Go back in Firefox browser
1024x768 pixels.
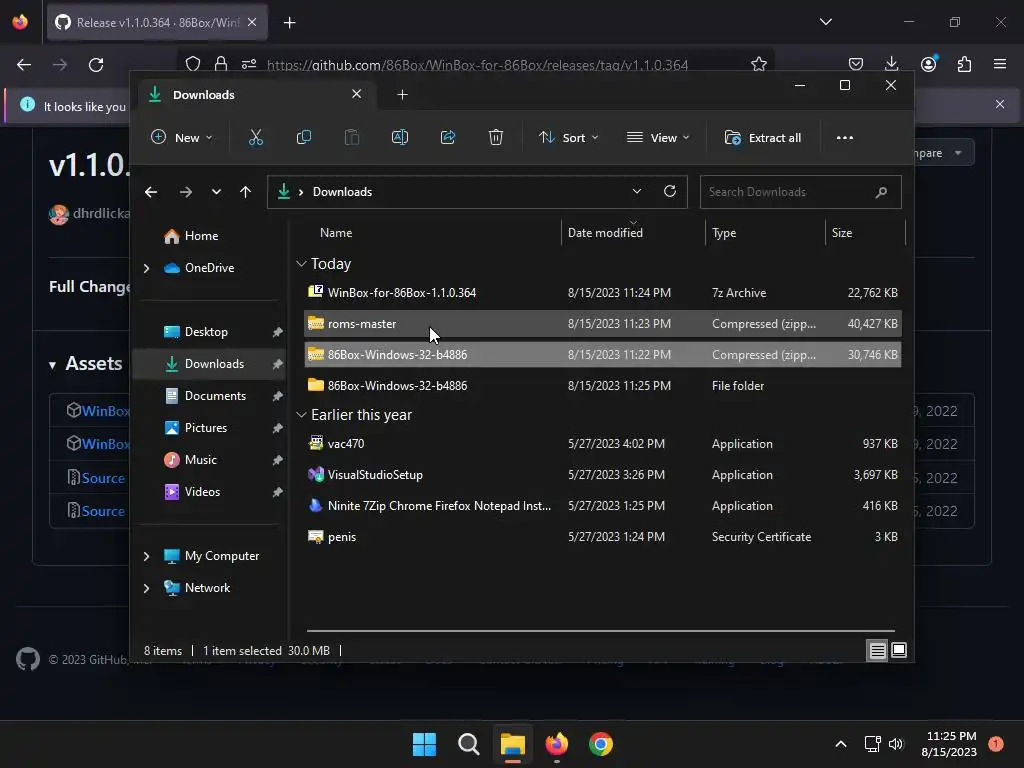point(24,65)
